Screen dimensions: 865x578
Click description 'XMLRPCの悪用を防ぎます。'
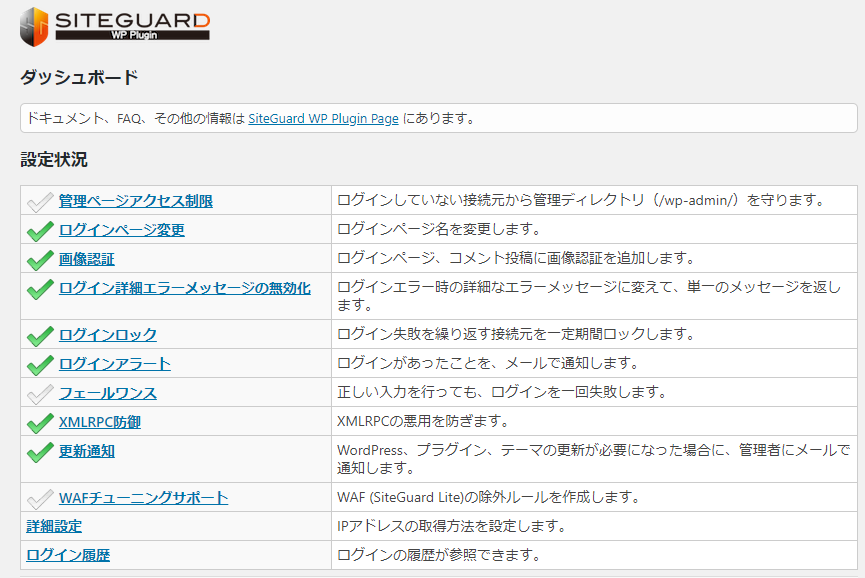[x=424, y=421]
